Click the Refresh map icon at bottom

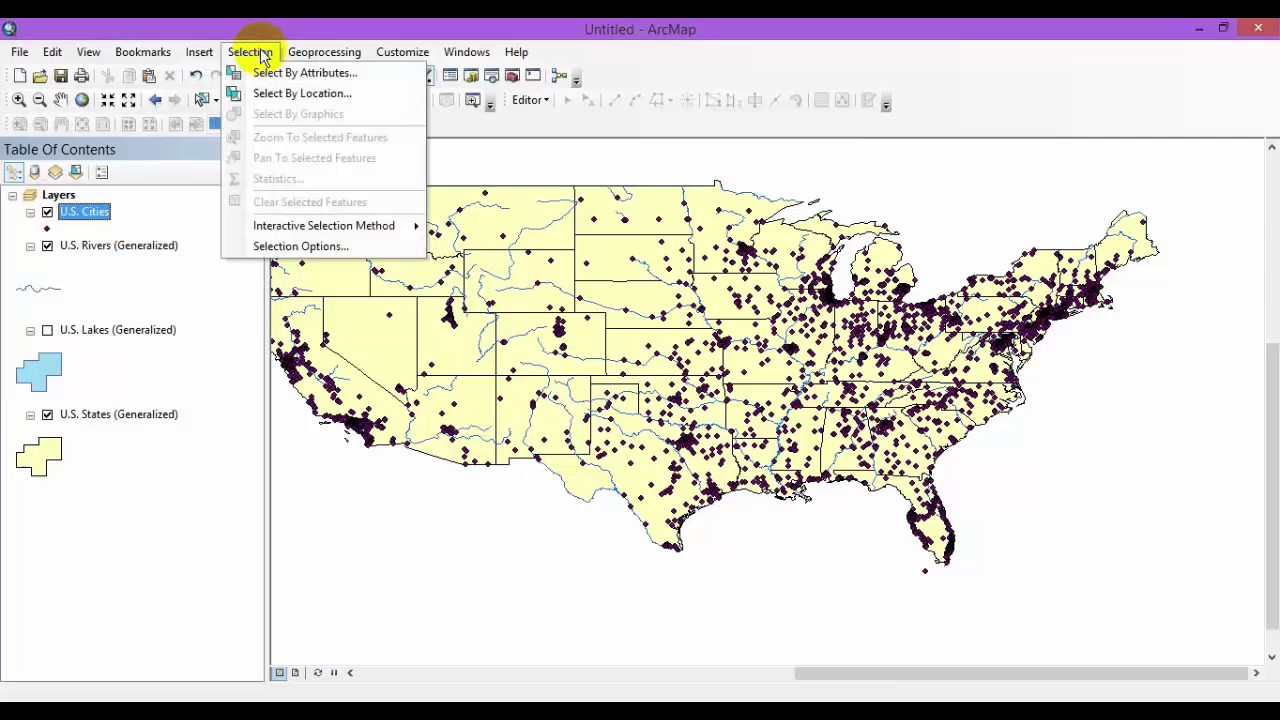click(x=318, y=673)
